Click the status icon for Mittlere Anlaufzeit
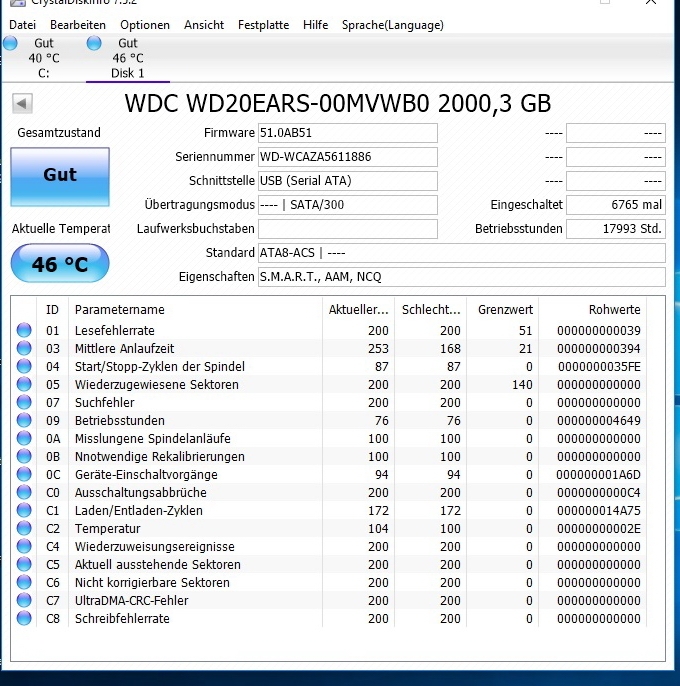The width and height of the screenshot is (680, 686). pyautogui.click(x=24, y=348)
